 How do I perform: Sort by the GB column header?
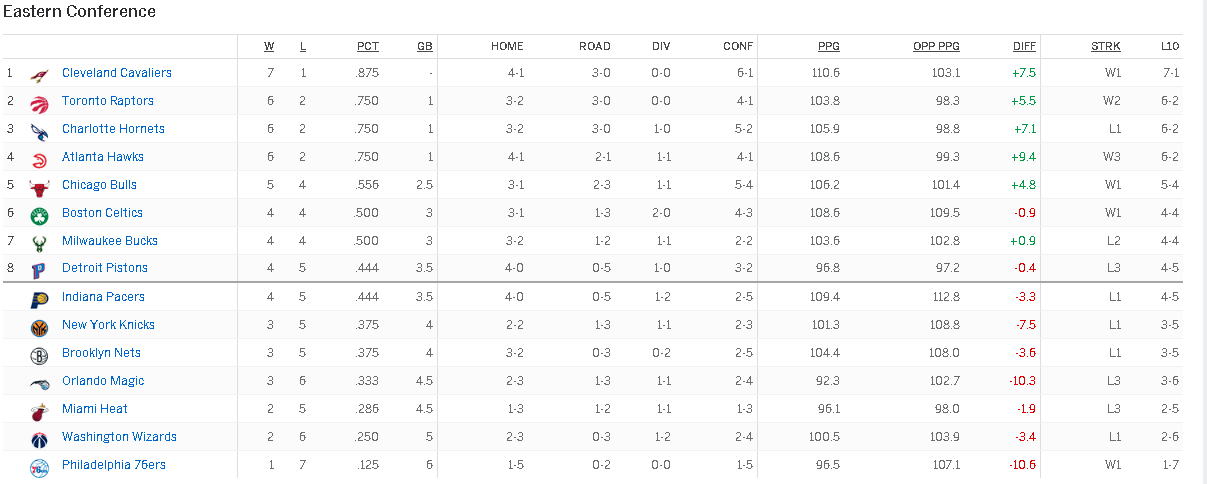click(425, 46)
